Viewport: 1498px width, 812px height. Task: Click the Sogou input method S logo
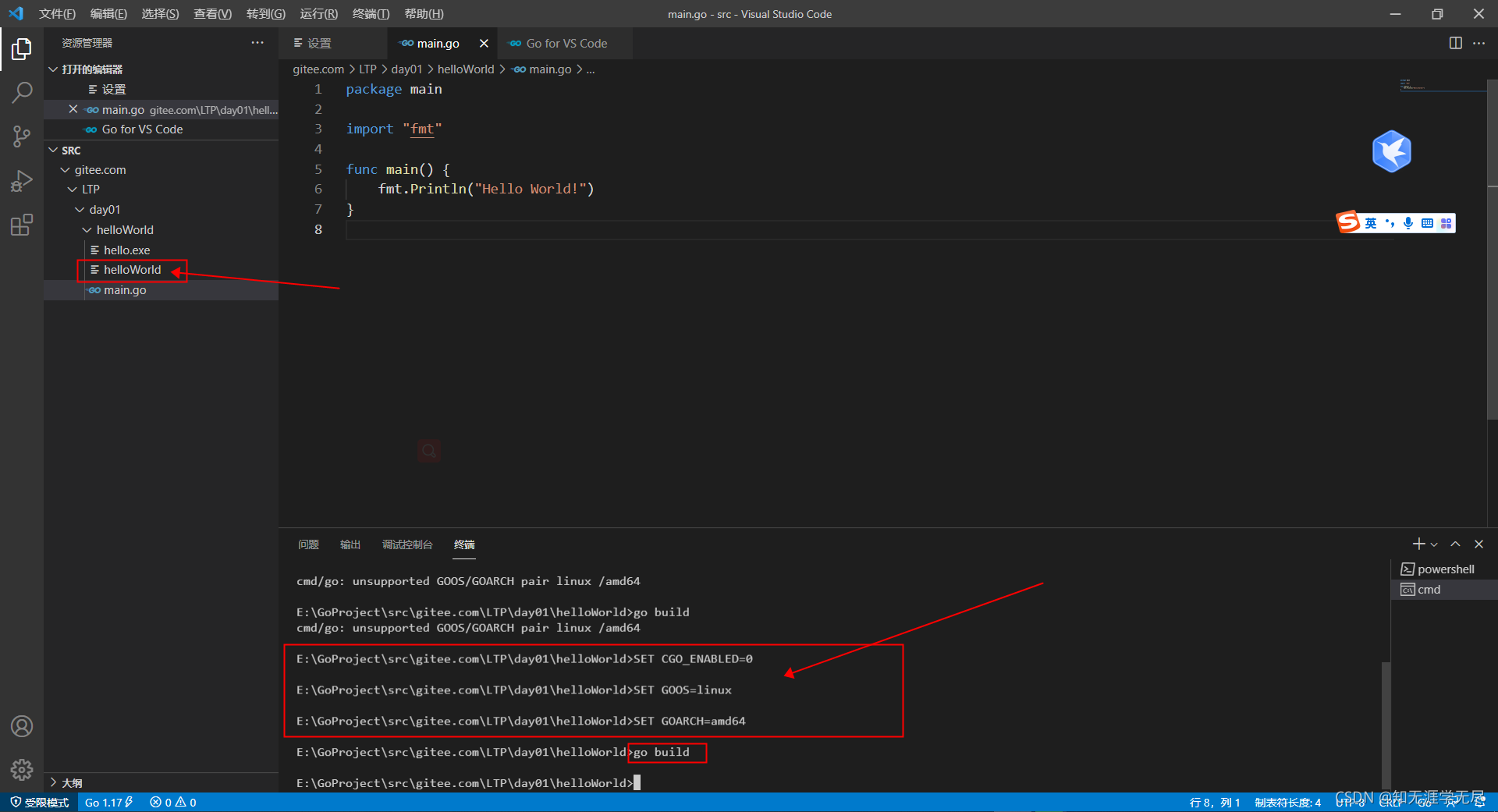[x=1348, y=222]
